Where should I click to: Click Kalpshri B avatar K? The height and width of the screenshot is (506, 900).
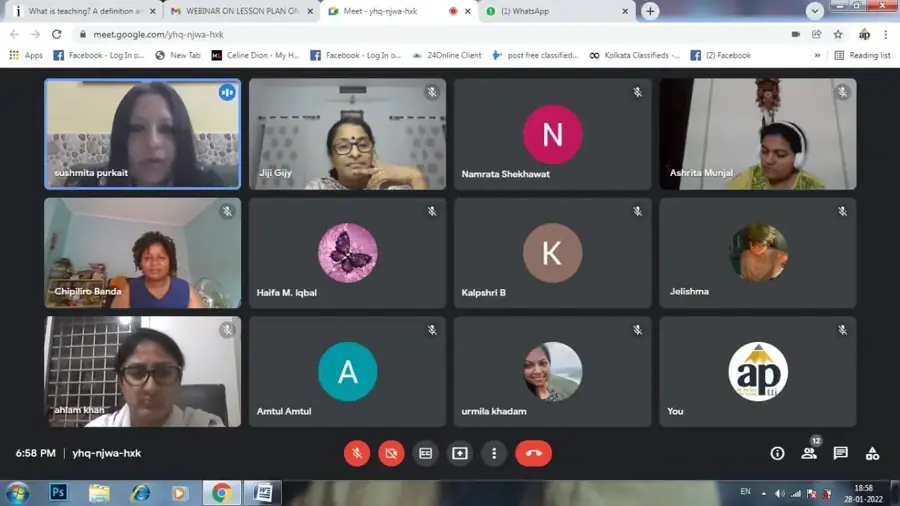click(x=552, y=253)
